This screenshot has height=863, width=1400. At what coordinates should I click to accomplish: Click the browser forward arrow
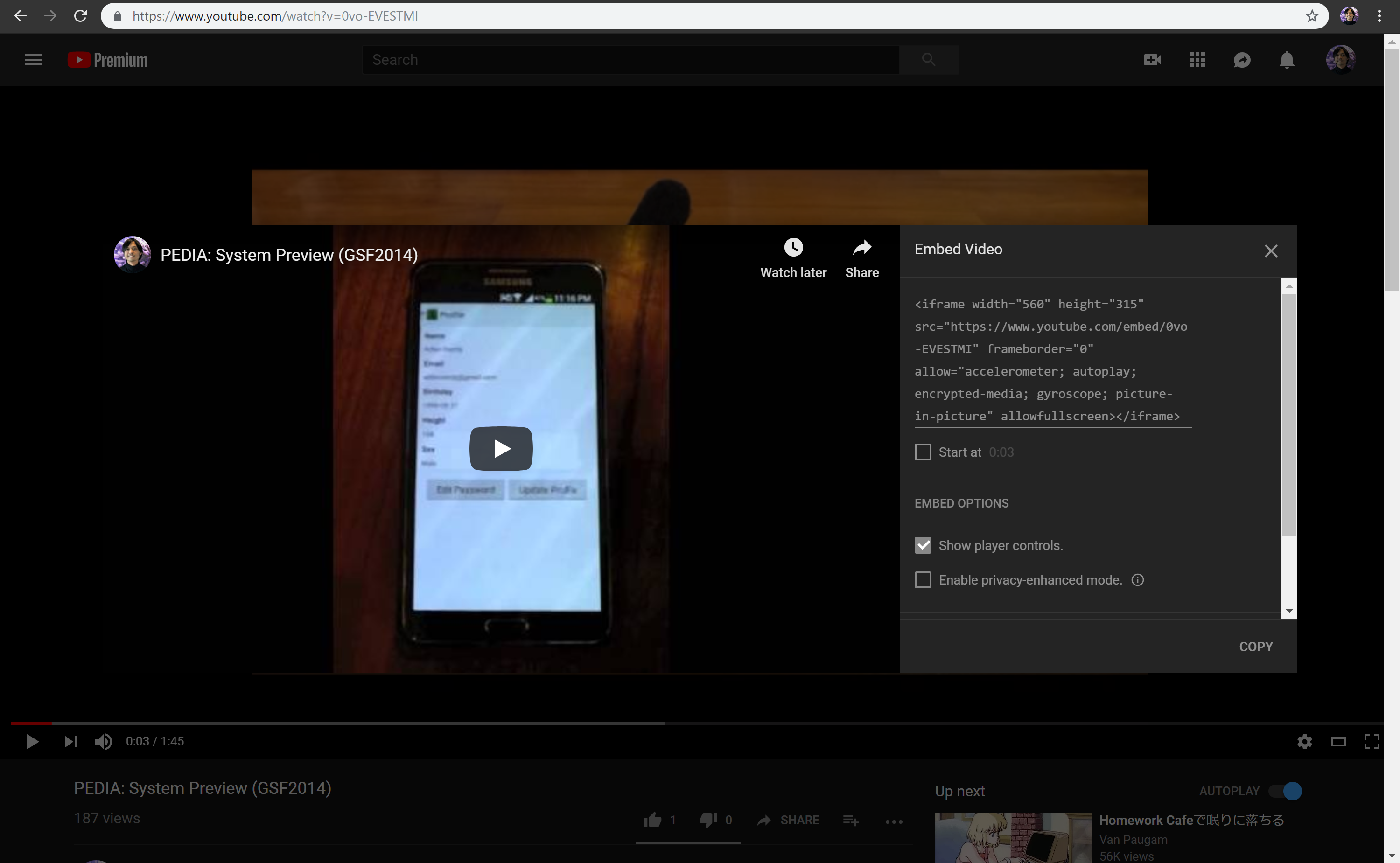50,16
